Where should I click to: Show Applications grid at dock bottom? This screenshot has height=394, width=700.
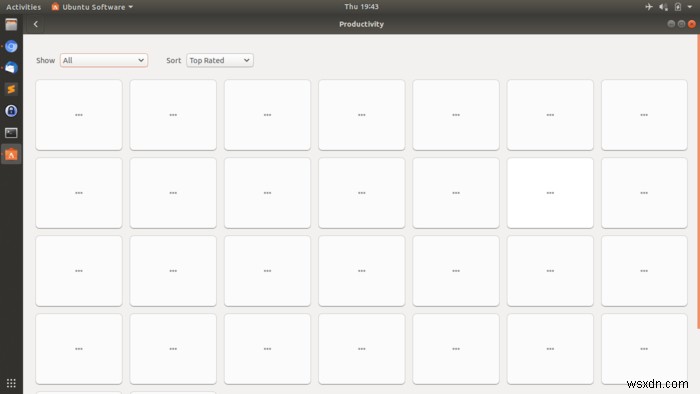(11, 383)
